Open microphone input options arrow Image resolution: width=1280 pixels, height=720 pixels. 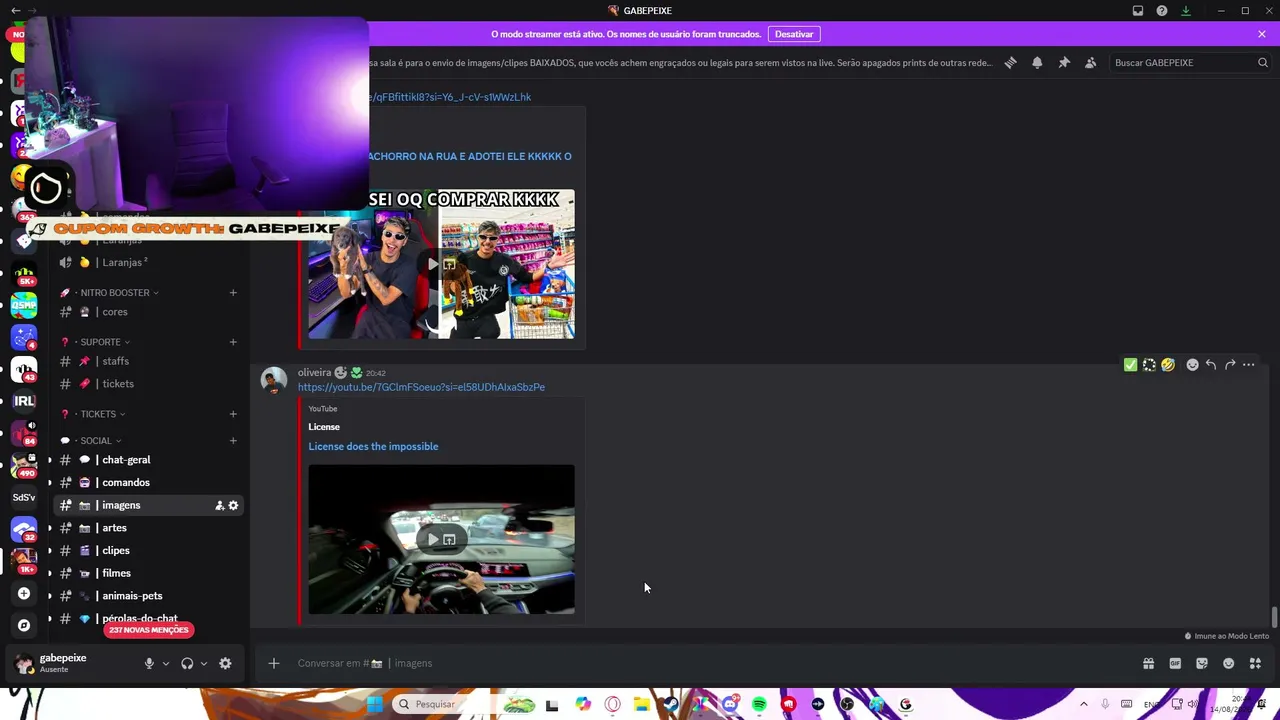(166, 663)
